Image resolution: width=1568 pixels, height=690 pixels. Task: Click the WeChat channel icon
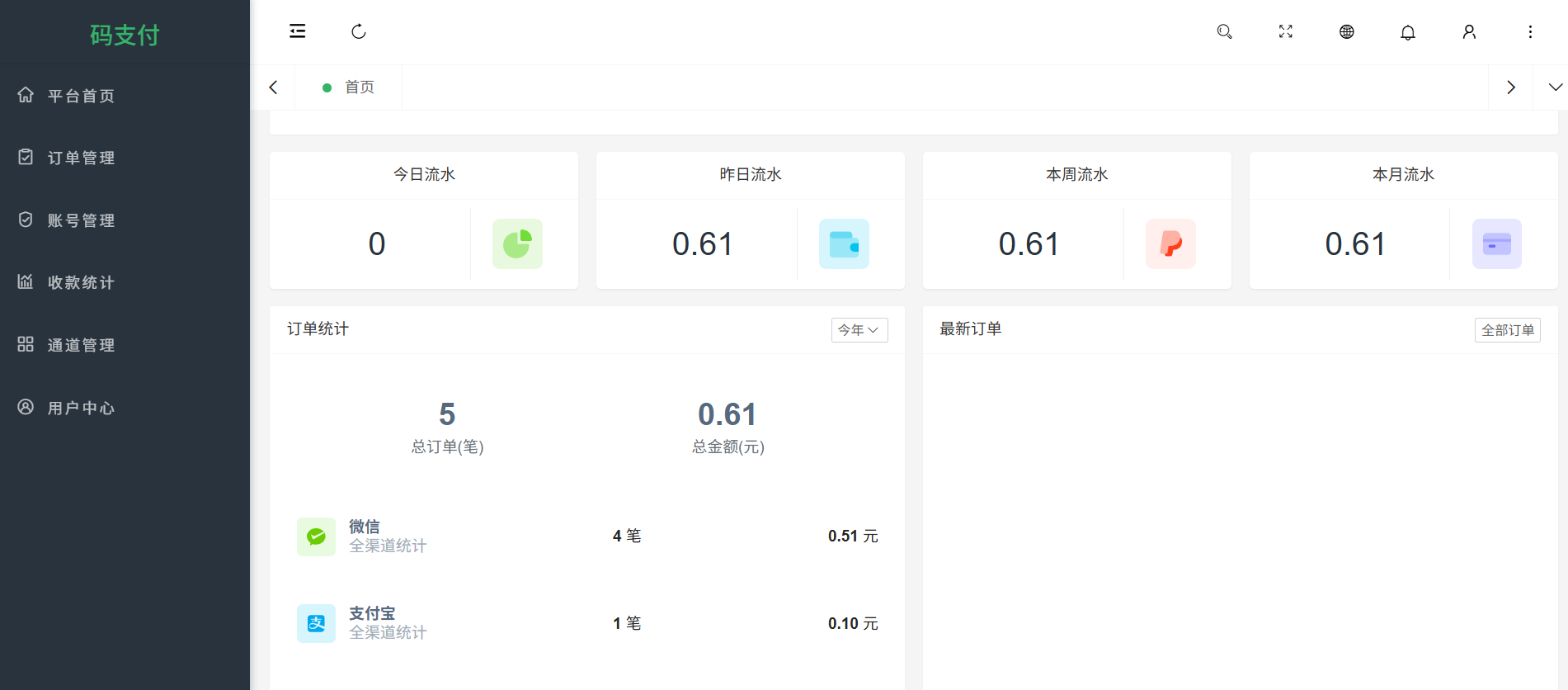316,536
